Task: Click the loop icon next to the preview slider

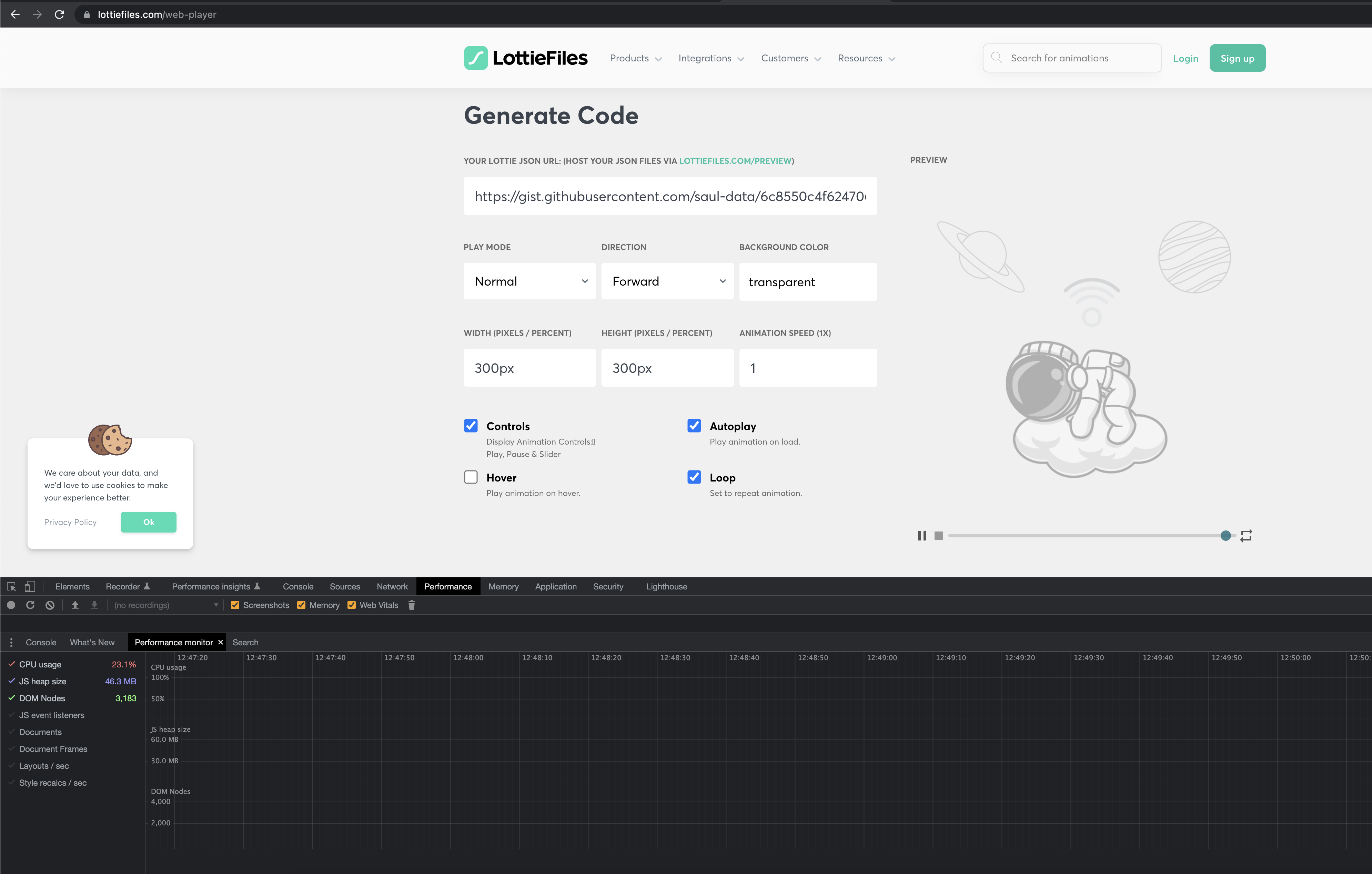Action: (x=1245, y=535)
